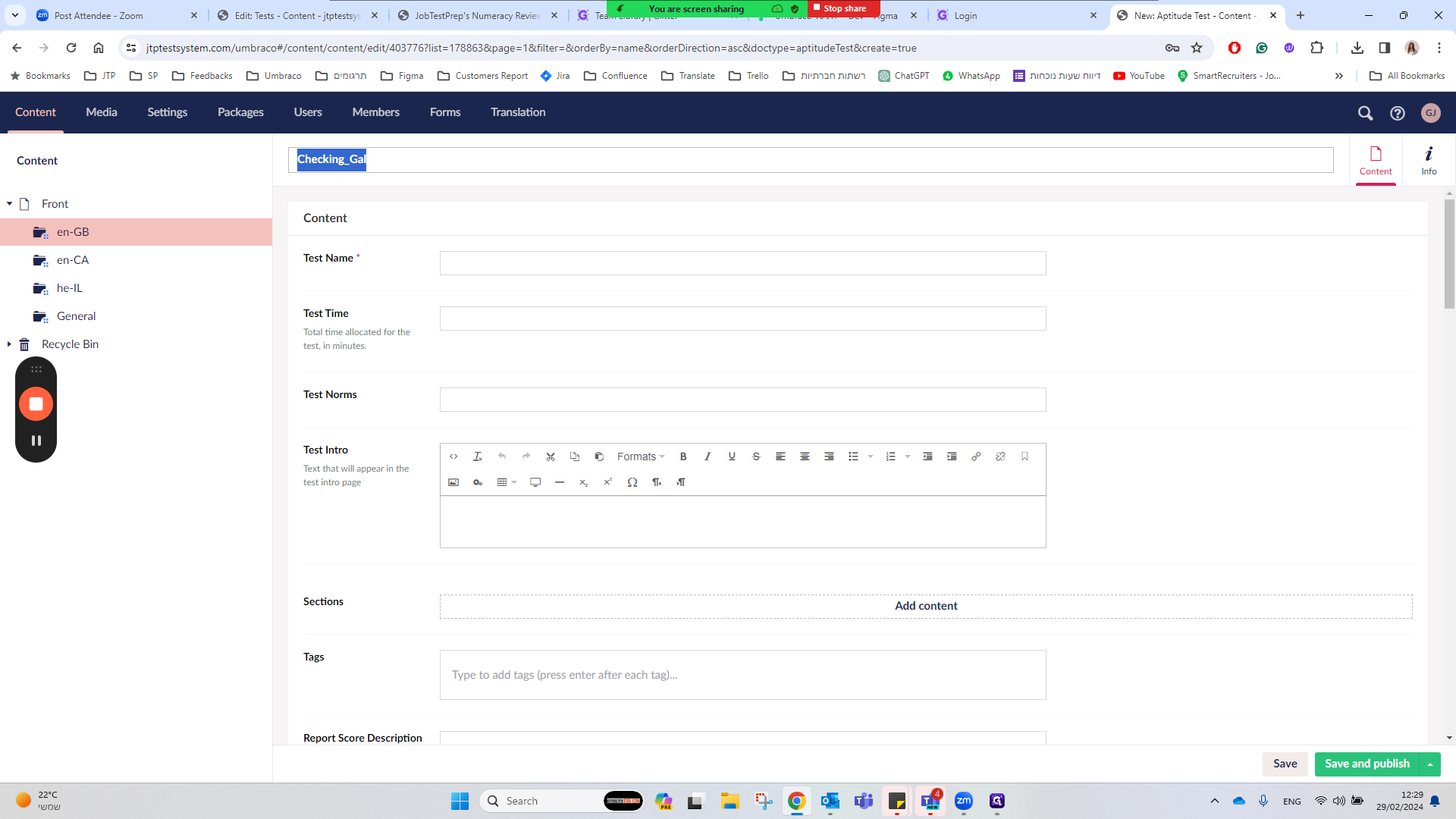Apply subscript formatting
1456x819 pixels.
[584, 482]
